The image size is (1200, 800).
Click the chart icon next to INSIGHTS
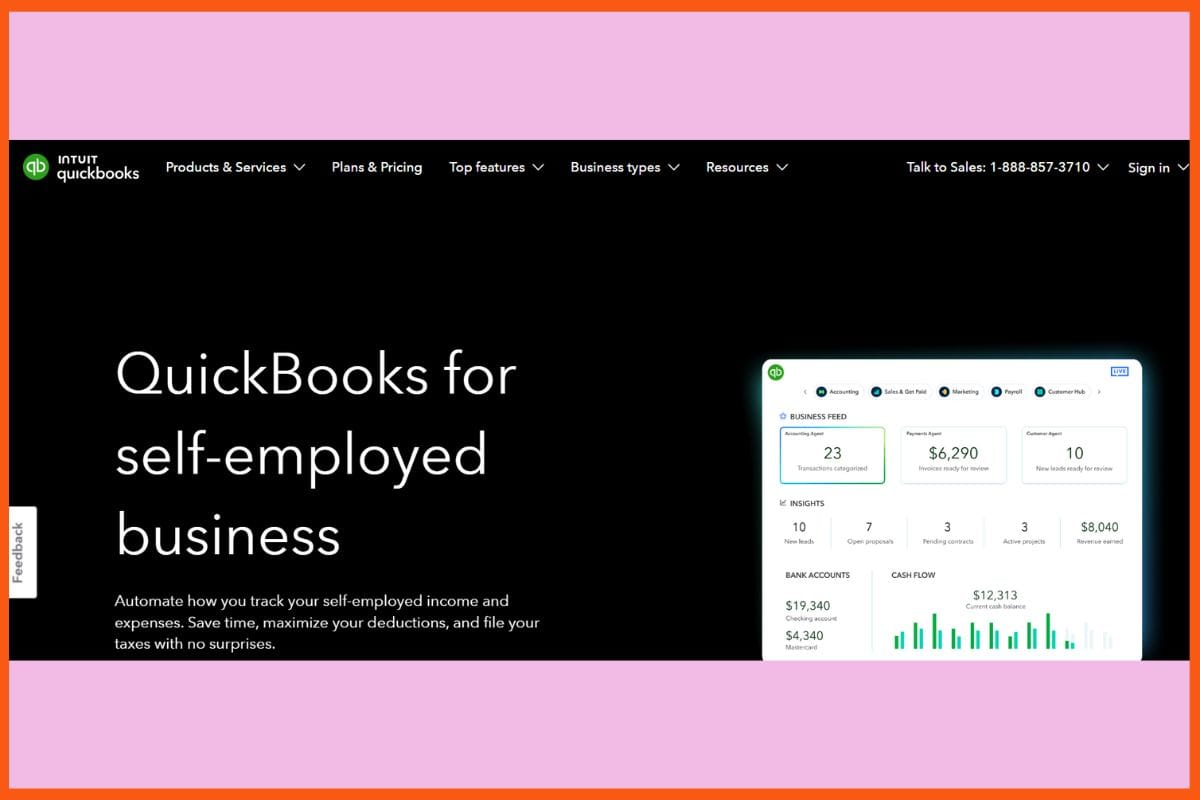coord(784,503)
